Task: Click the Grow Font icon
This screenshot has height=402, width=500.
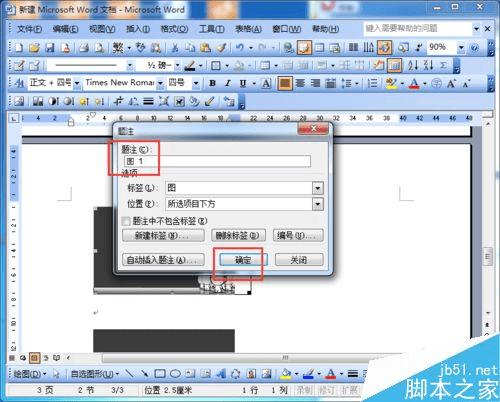Action: tap(452, 83)
